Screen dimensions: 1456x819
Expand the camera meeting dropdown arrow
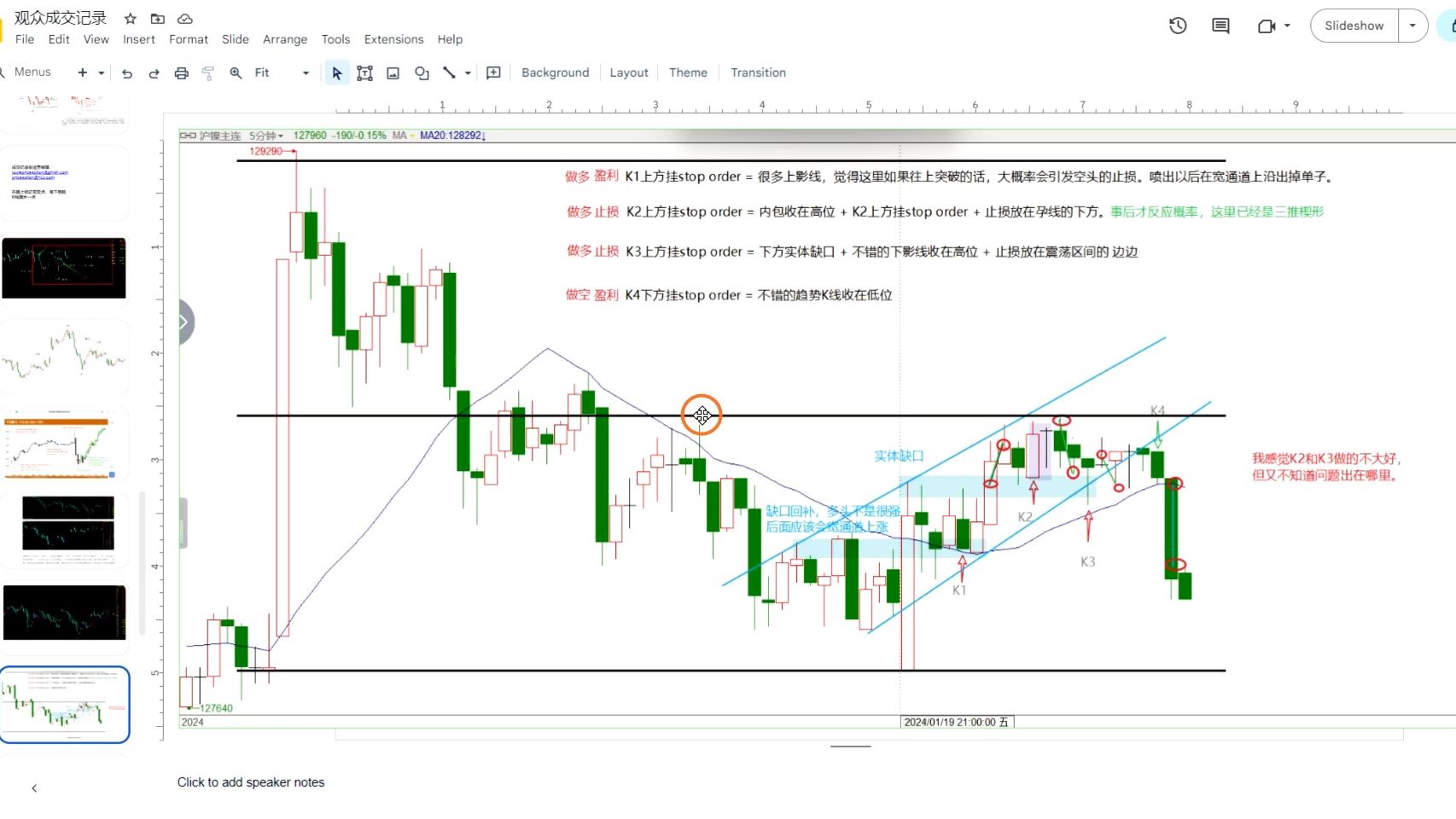(x=1287, y=26)
